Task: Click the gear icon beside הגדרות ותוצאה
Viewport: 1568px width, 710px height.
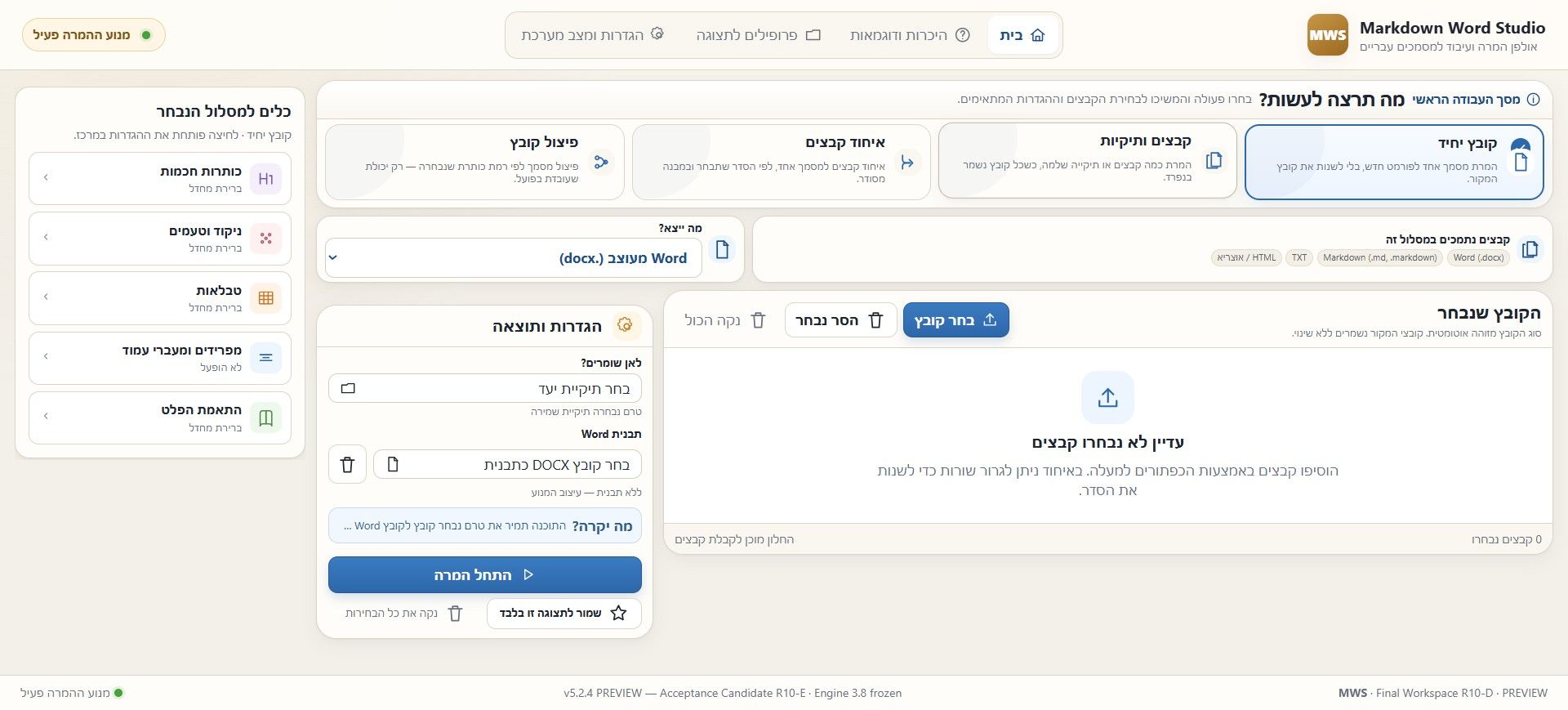Action: [x=625, y=325]
